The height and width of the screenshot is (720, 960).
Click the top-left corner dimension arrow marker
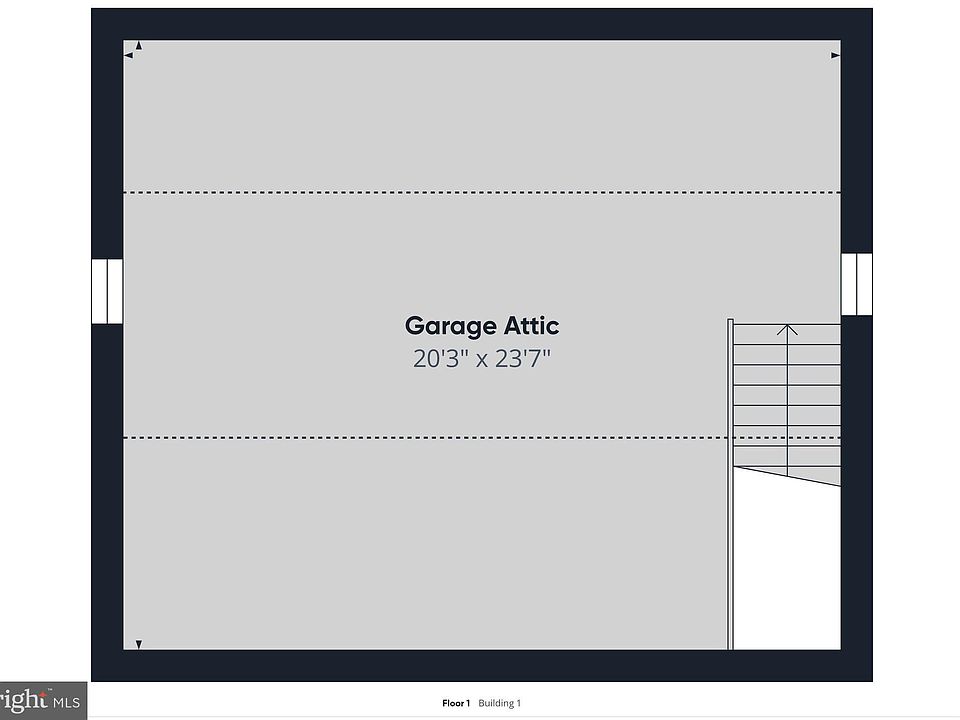(x=133, y=50)
